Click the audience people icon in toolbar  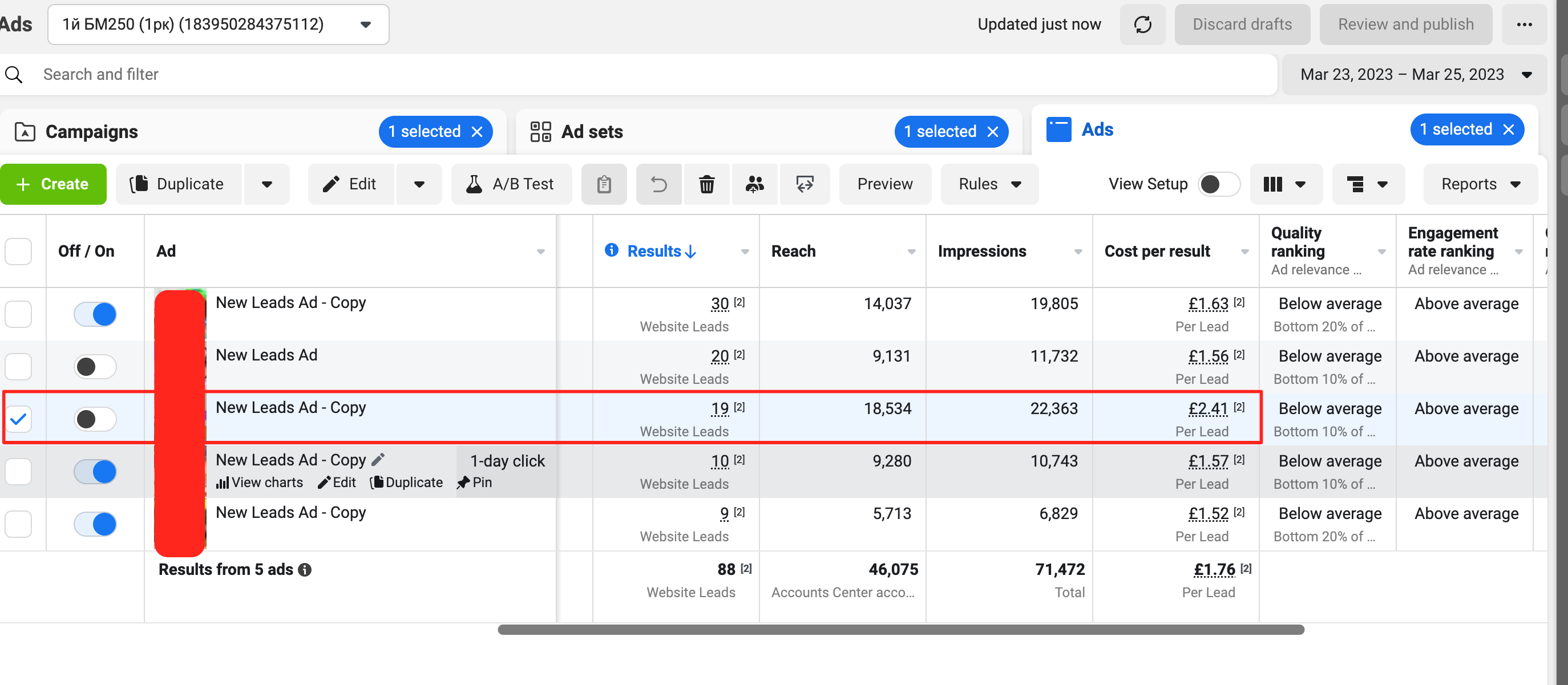[x=754, y=184]
